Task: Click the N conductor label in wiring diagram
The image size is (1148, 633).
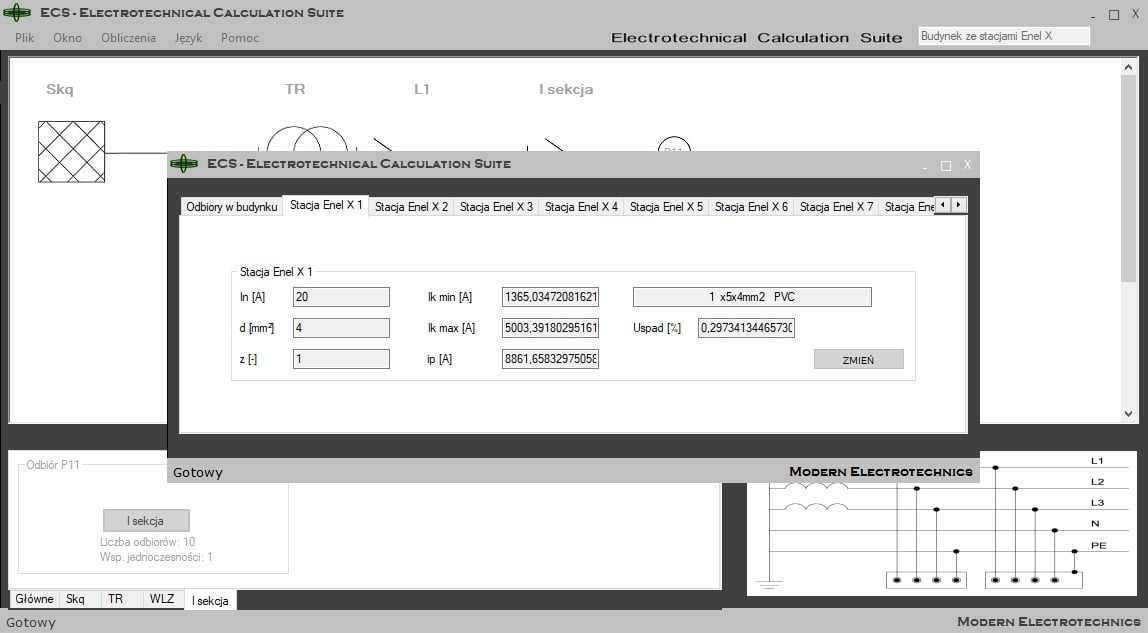Action: click(1095, 523)
